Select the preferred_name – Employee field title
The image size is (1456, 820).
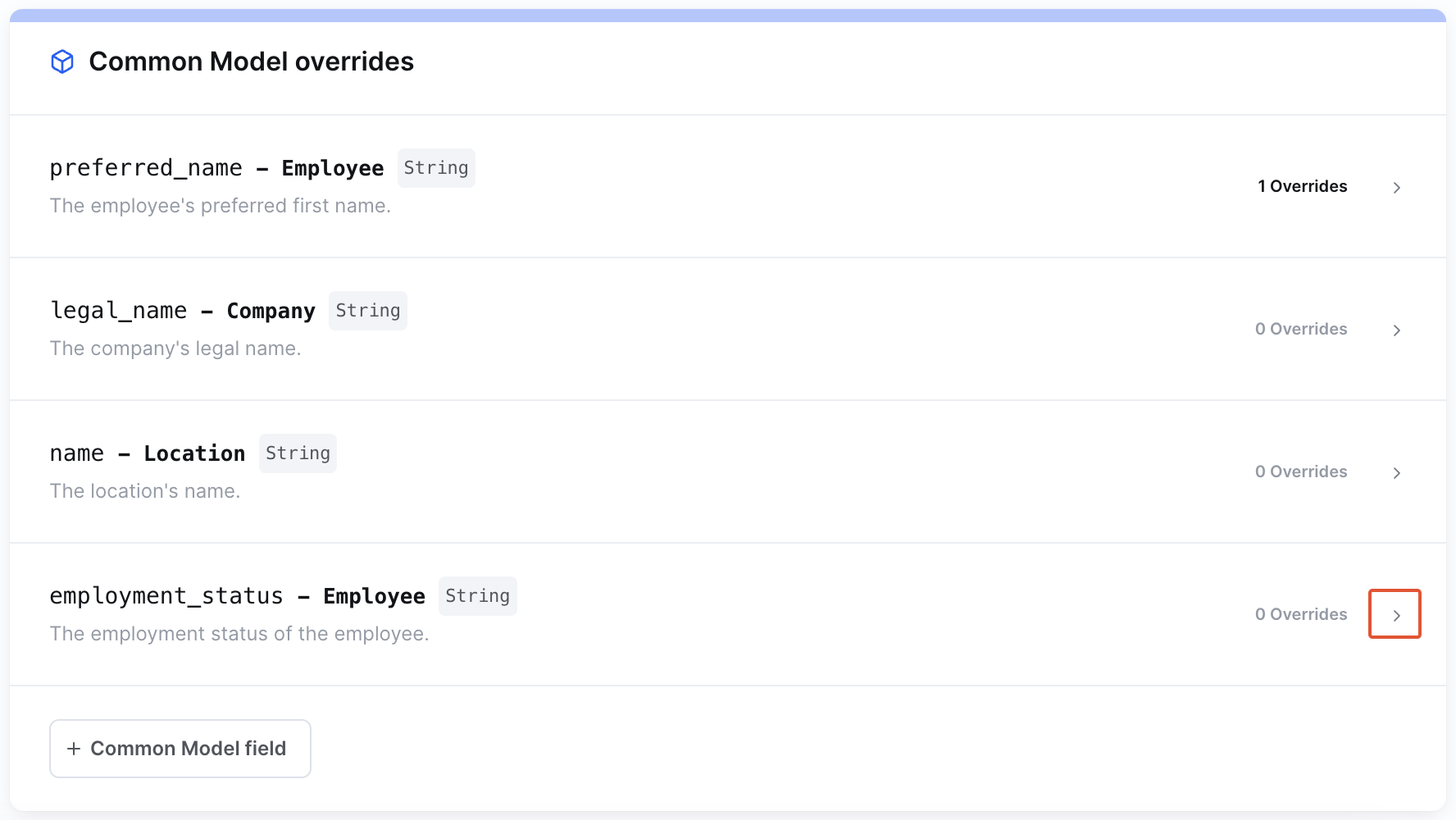pyautogui.click(x=216, y=168)
